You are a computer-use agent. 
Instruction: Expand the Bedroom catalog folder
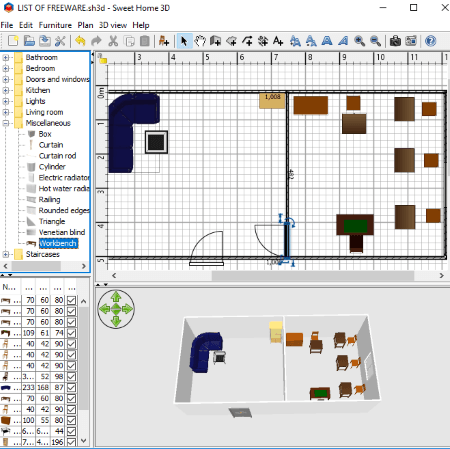point(6,69)
